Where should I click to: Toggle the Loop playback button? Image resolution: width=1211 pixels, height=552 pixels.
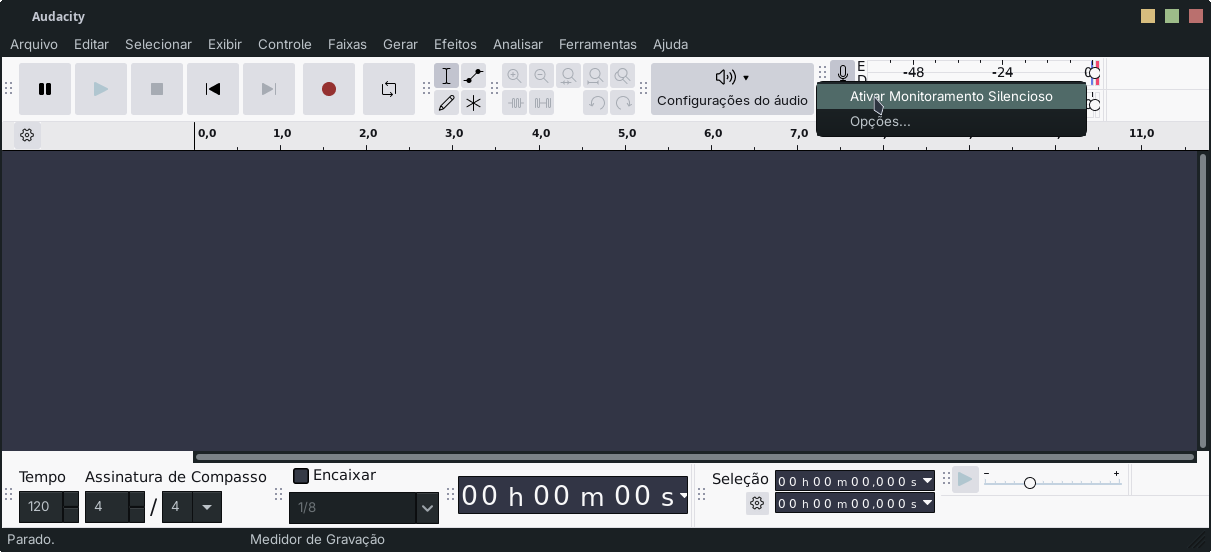389,89
